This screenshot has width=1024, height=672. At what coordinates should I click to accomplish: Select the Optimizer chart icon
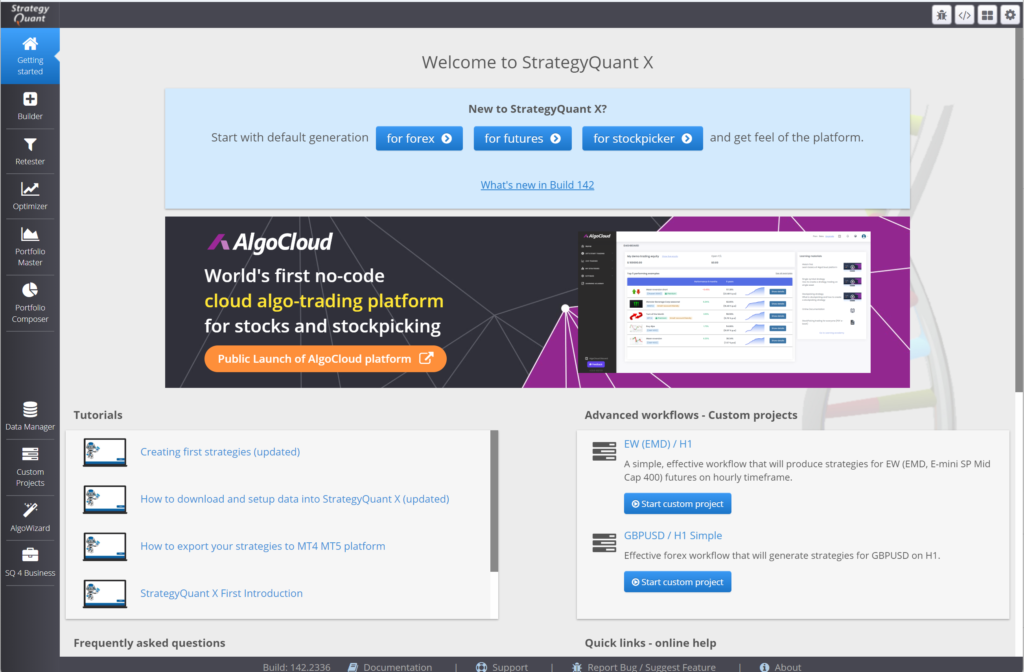(30, 195)
